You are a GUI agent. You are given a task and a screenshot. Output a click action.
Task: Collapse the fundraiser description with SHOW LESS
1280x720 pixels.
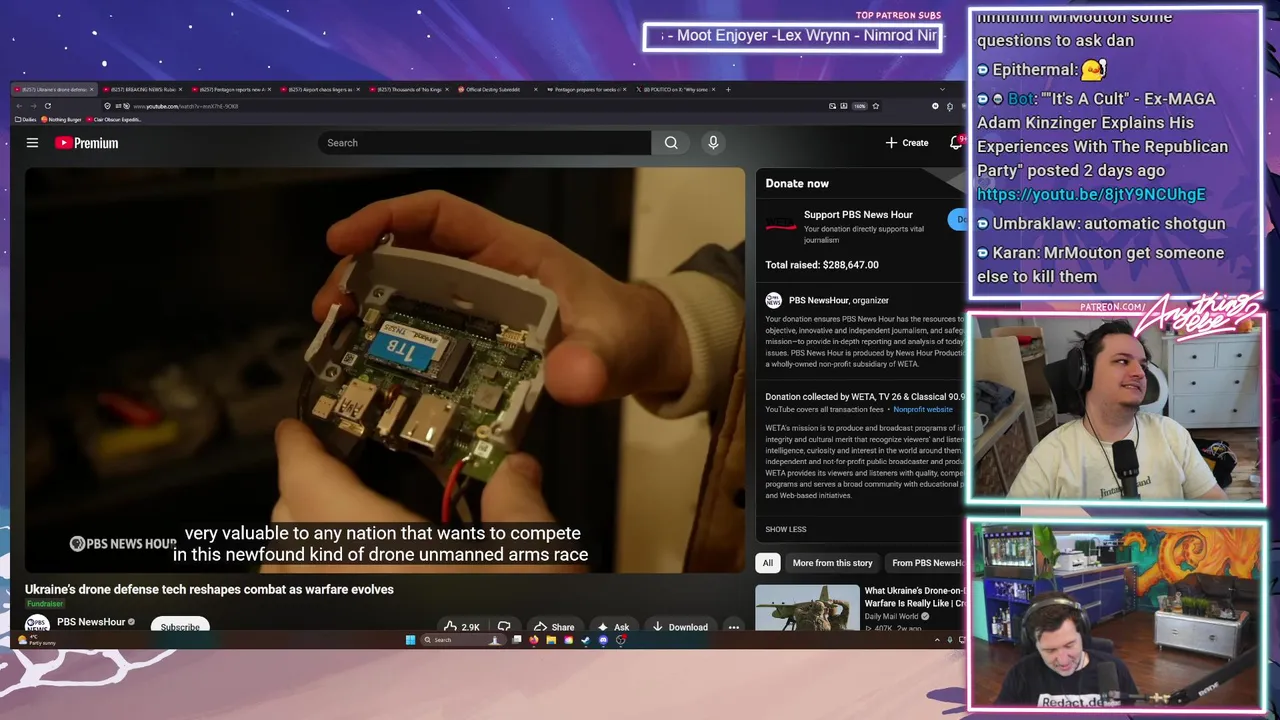coord(786,529)
